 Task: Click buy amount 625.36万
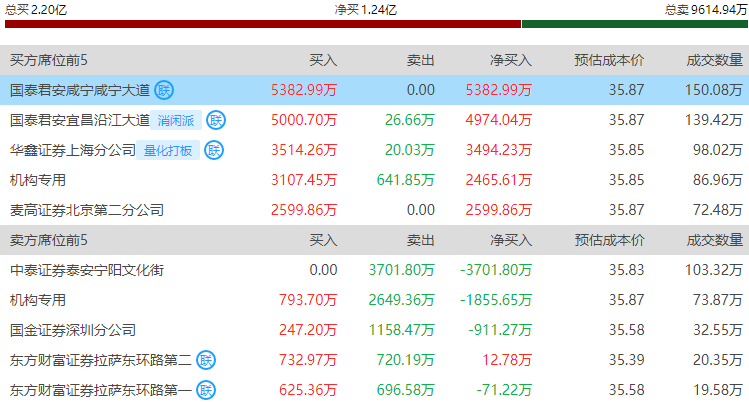coord(308,390)
